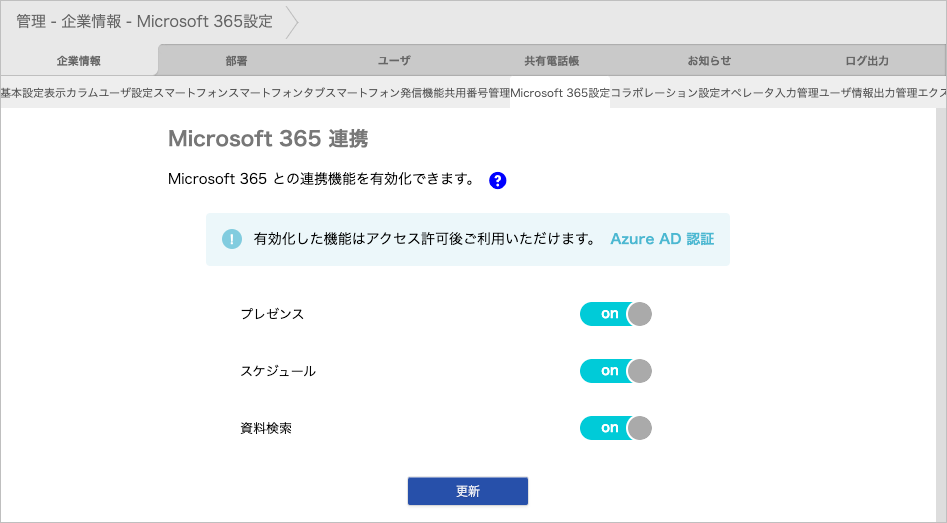Select the Microsoft 365設定 sub-tab
947x523 pixels.
point(560,92)
